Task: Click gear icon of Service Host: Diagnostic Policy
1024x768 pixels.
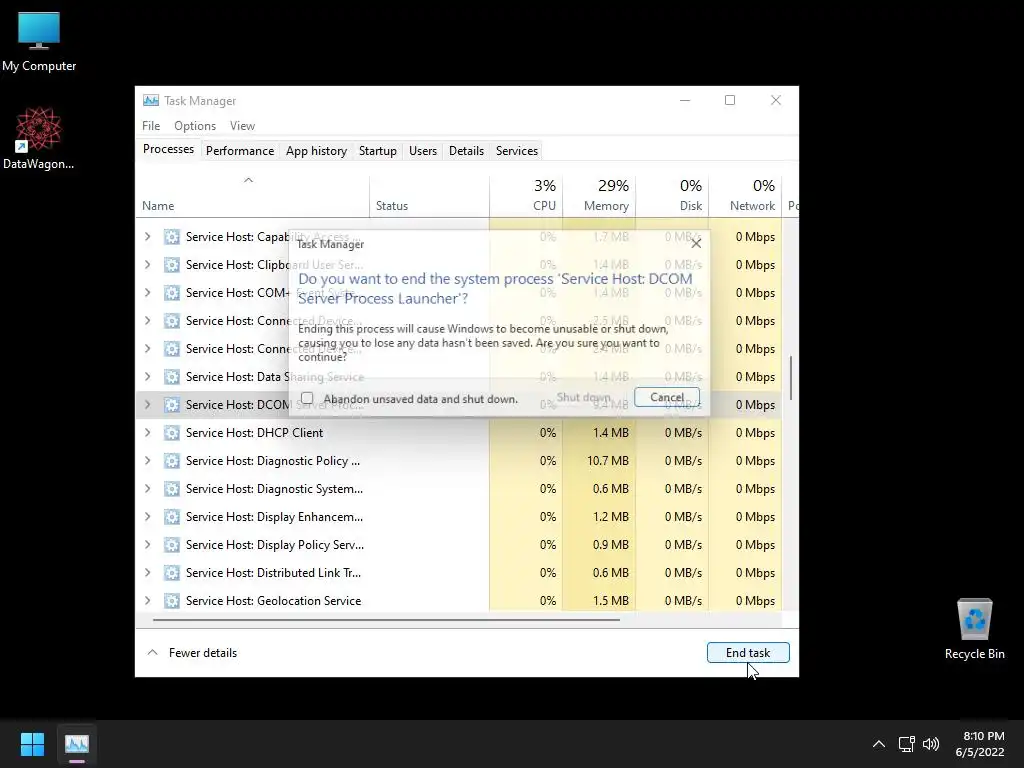Action: point(172,461)
